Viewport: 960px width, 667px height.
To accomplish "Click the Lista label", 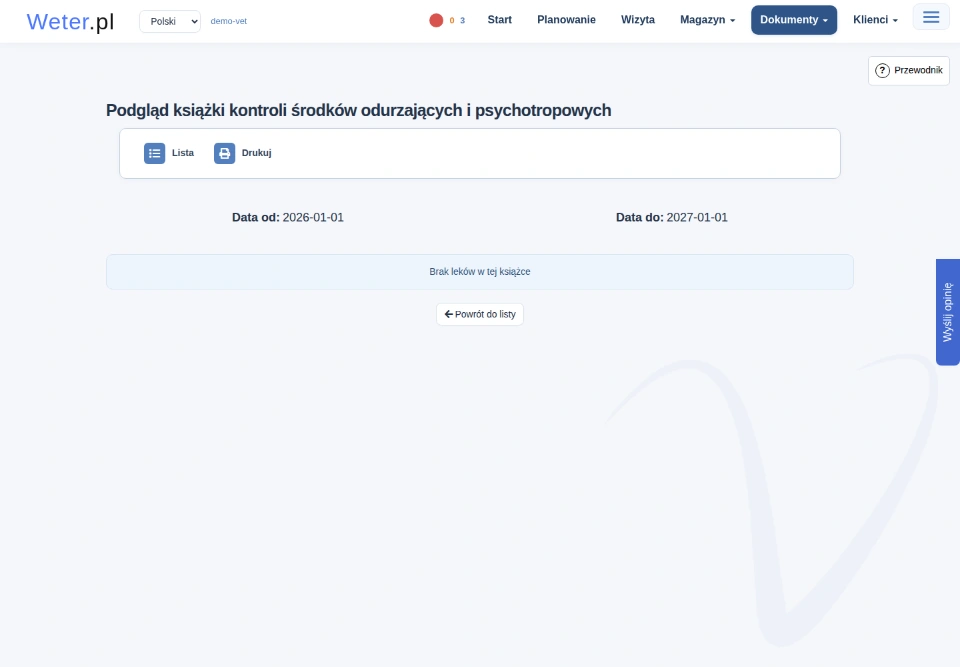I will pyautogui.click(x=183, y=153).
